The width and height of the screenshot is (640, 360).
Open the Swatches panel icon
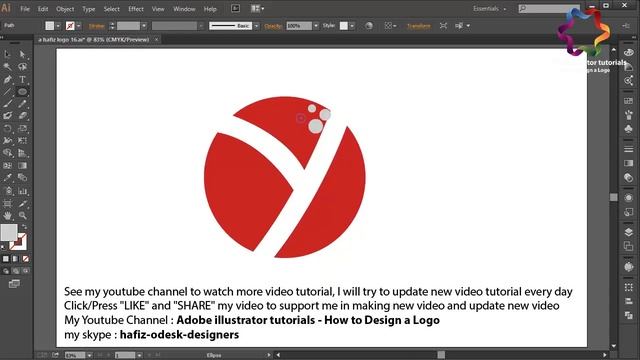coord(629,101)
